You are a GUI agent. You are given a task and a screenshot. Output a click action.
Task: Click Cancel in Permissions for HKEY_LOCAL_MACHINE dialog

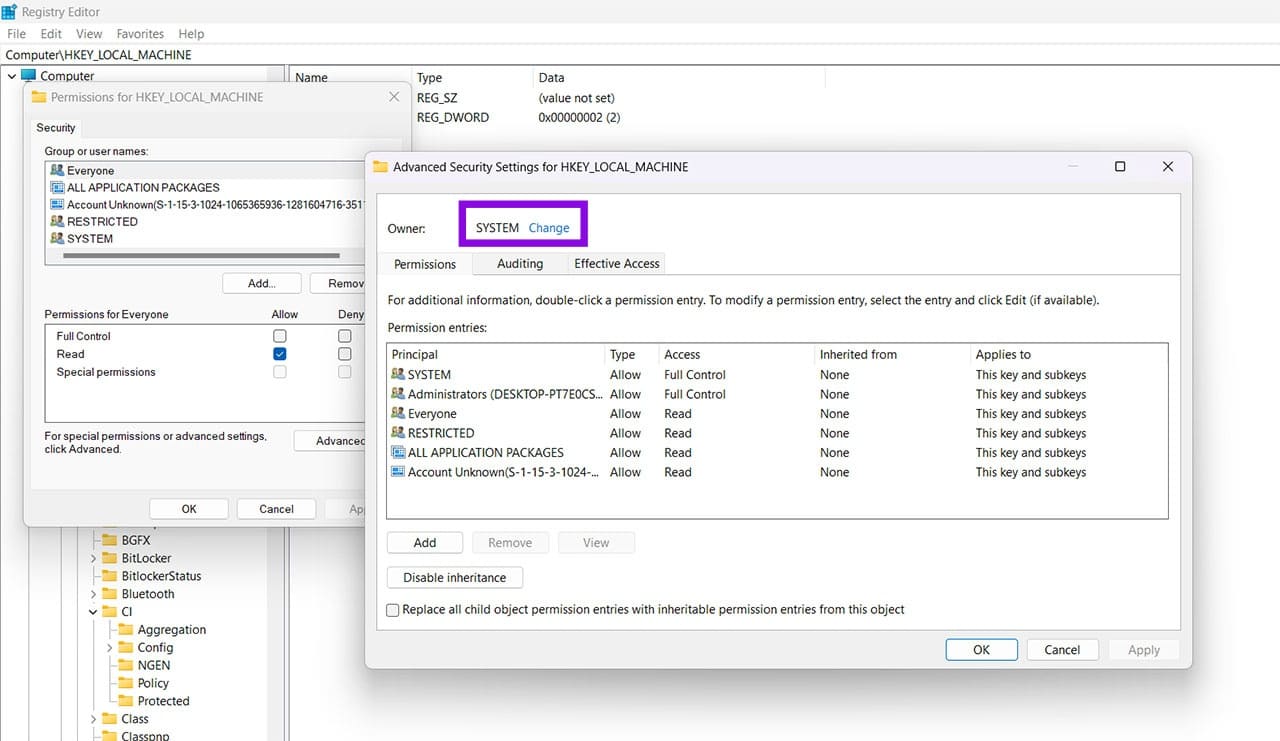pyautogui.click(x=276, y=509)
